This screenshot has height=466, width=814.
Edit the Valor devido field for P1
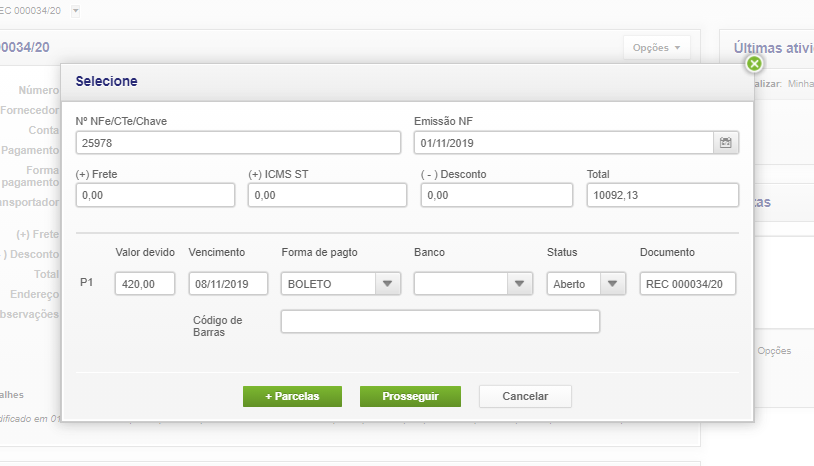pyautogui.click(x=145, y=284)
